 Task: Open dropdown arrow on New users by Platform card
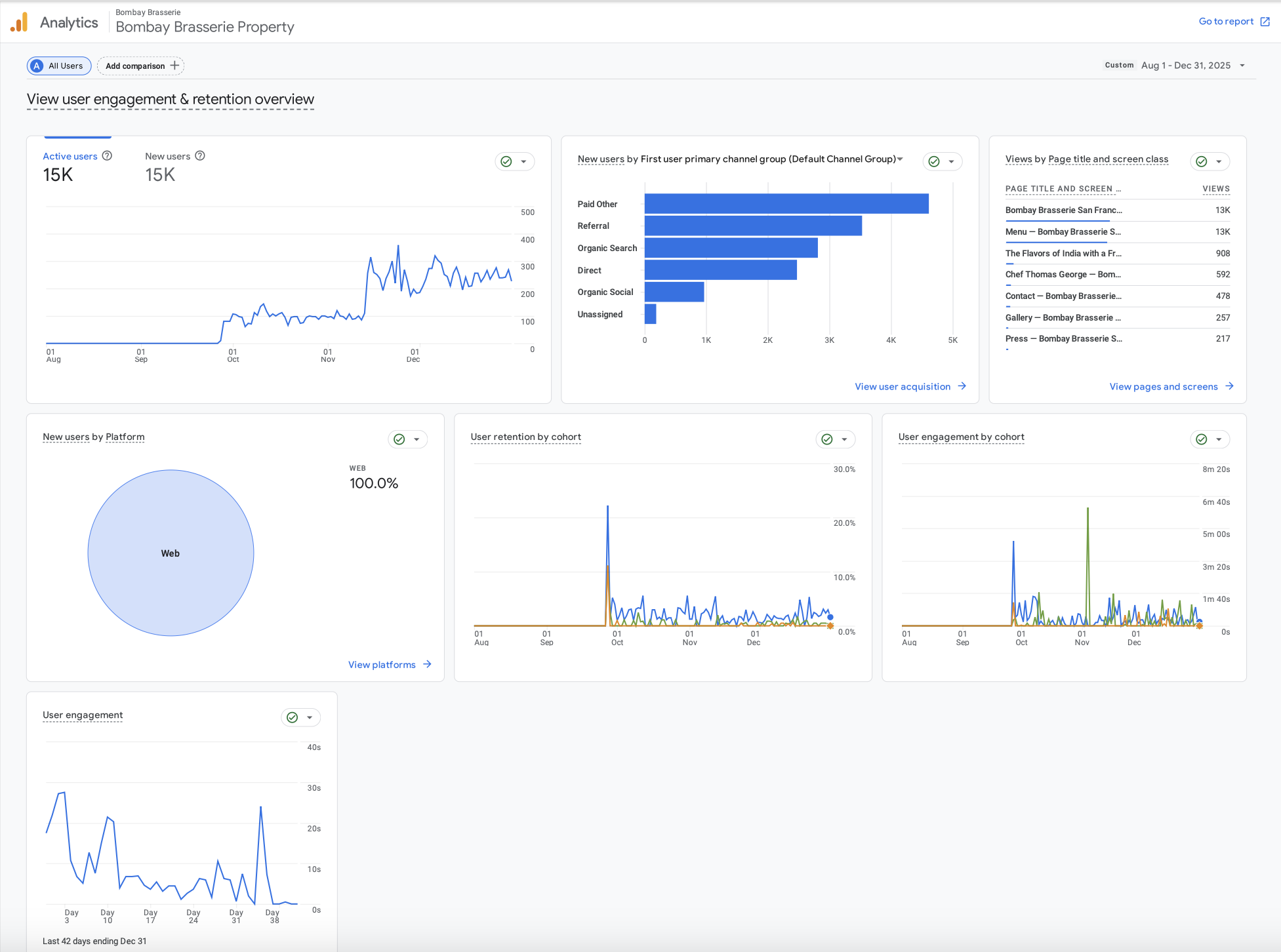(x=417, y=439)
